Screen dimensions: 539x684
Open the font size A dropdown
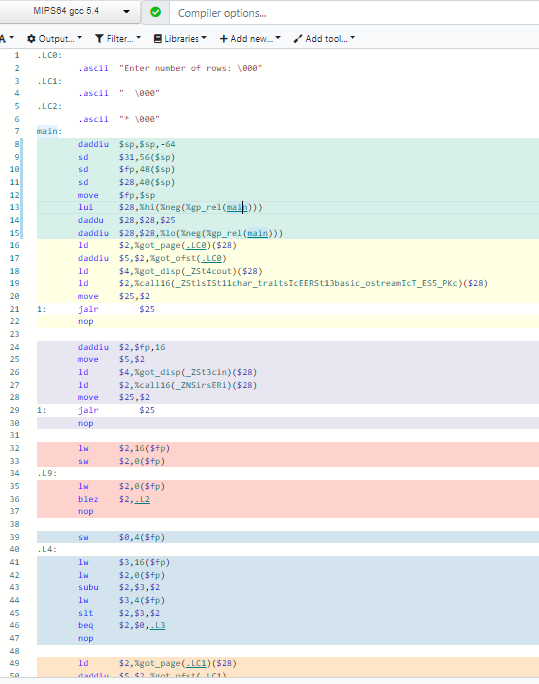pyautogui.click(x=7, y=39)
